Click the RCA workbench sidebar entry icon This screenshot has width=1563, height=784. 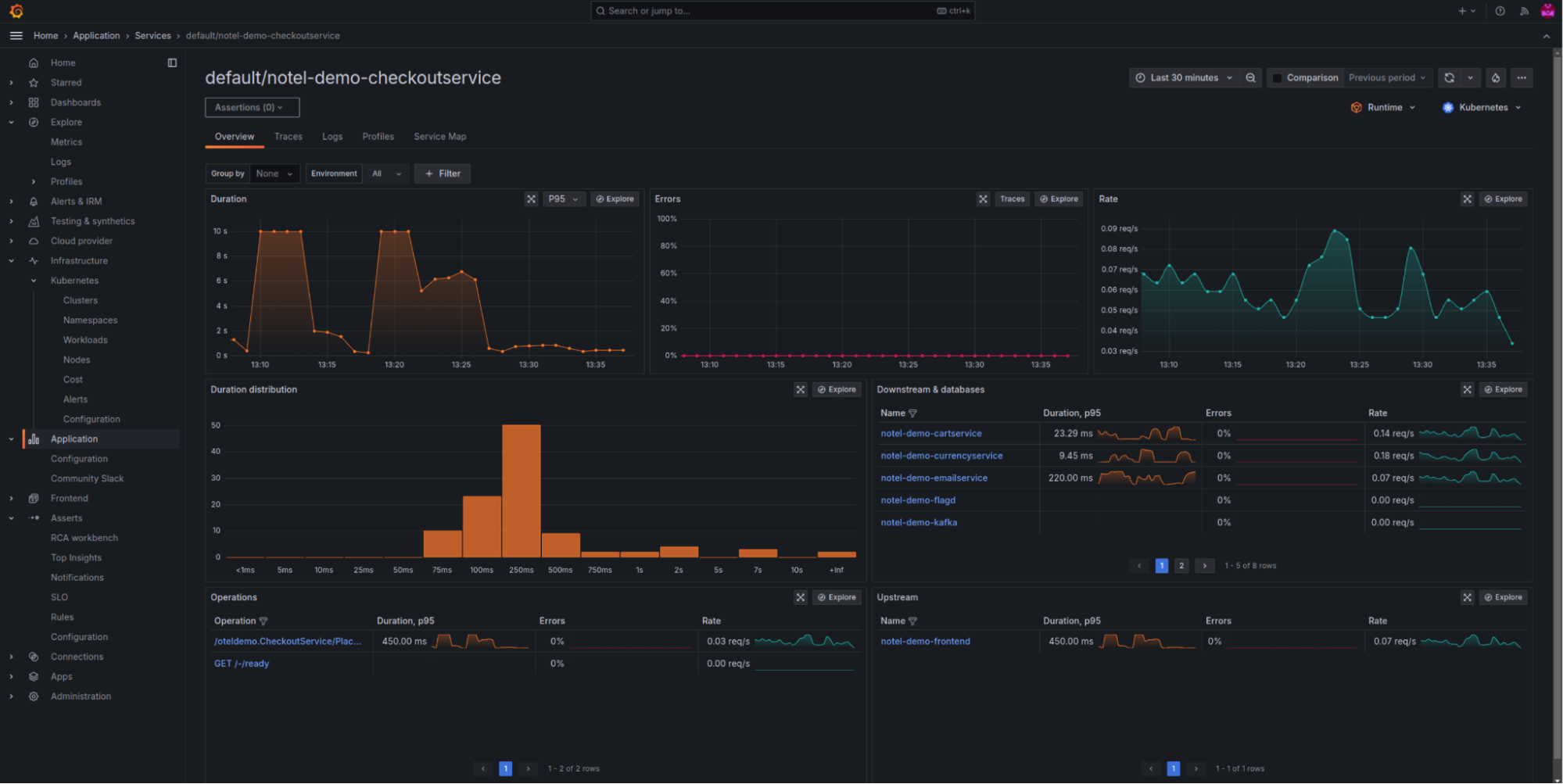84,538
